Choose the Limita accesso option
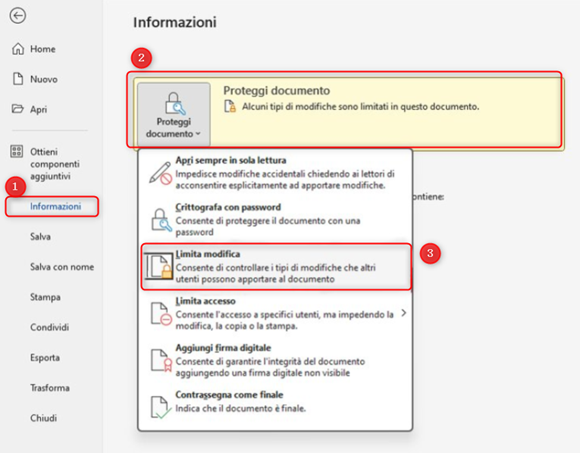The image size is (580, 453). point(276,313)
